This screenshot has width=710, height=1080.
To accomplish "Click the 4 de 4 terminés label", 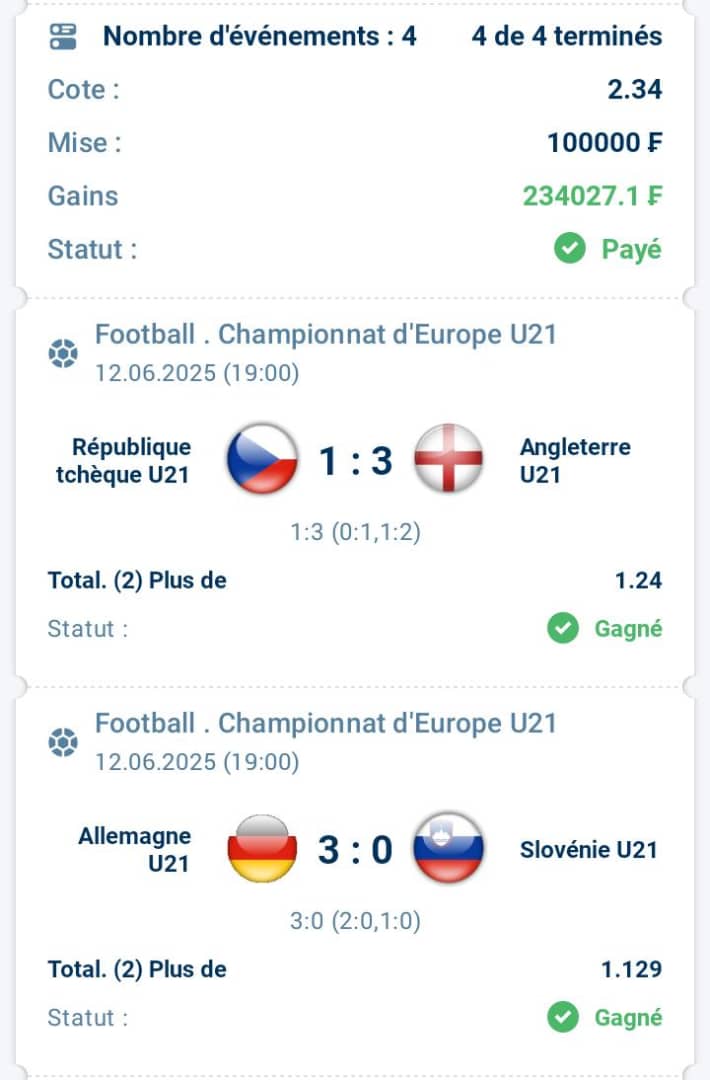I will tap(567, 37).
